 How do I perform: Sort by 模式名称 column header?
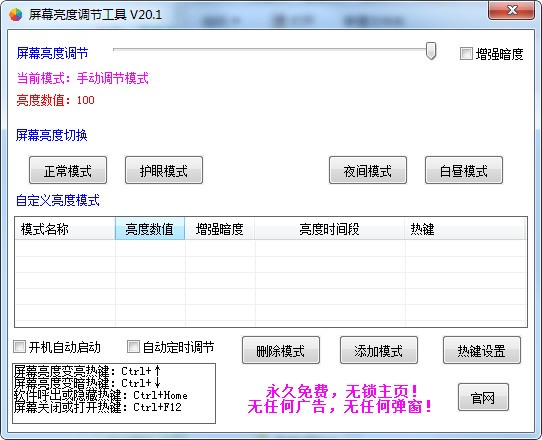click(65, 228)
